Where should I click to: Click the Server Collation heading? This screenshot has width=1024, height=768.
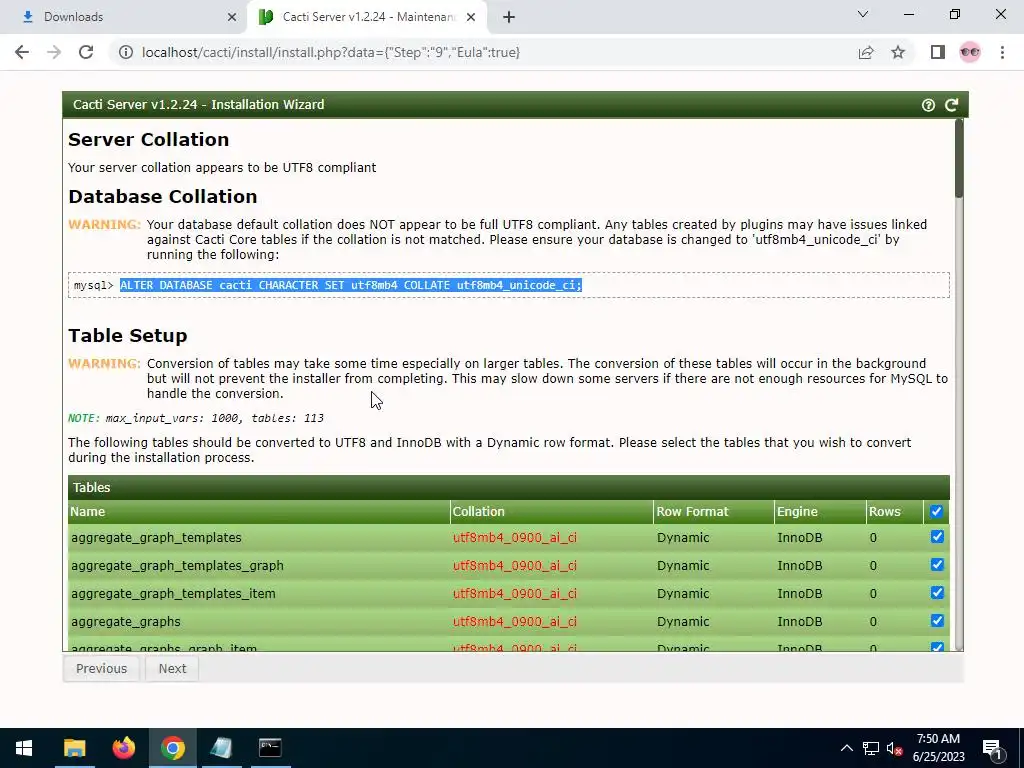[x=148, y=140]
